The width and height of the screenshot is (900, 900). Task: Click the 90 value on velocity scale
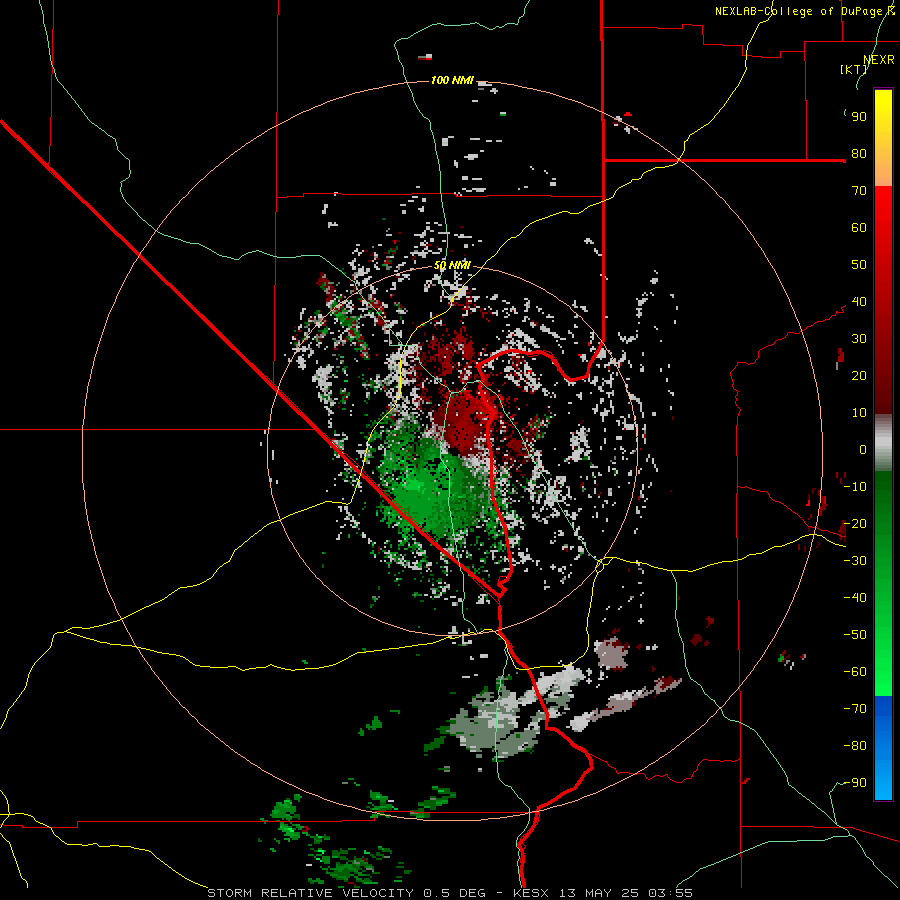(859, 117)
